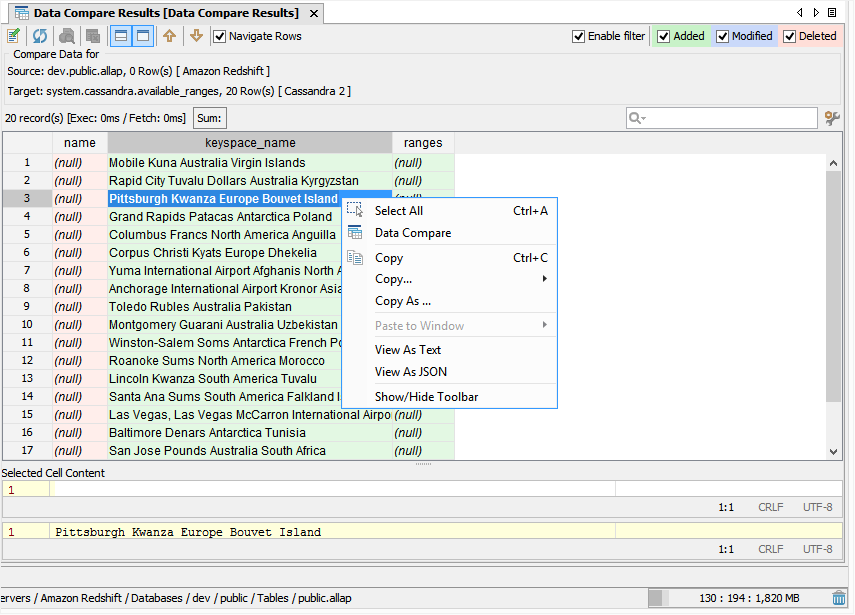Toggle the Modified rows filter checkbox
This screenshot has width=855, height=615.
722,37
